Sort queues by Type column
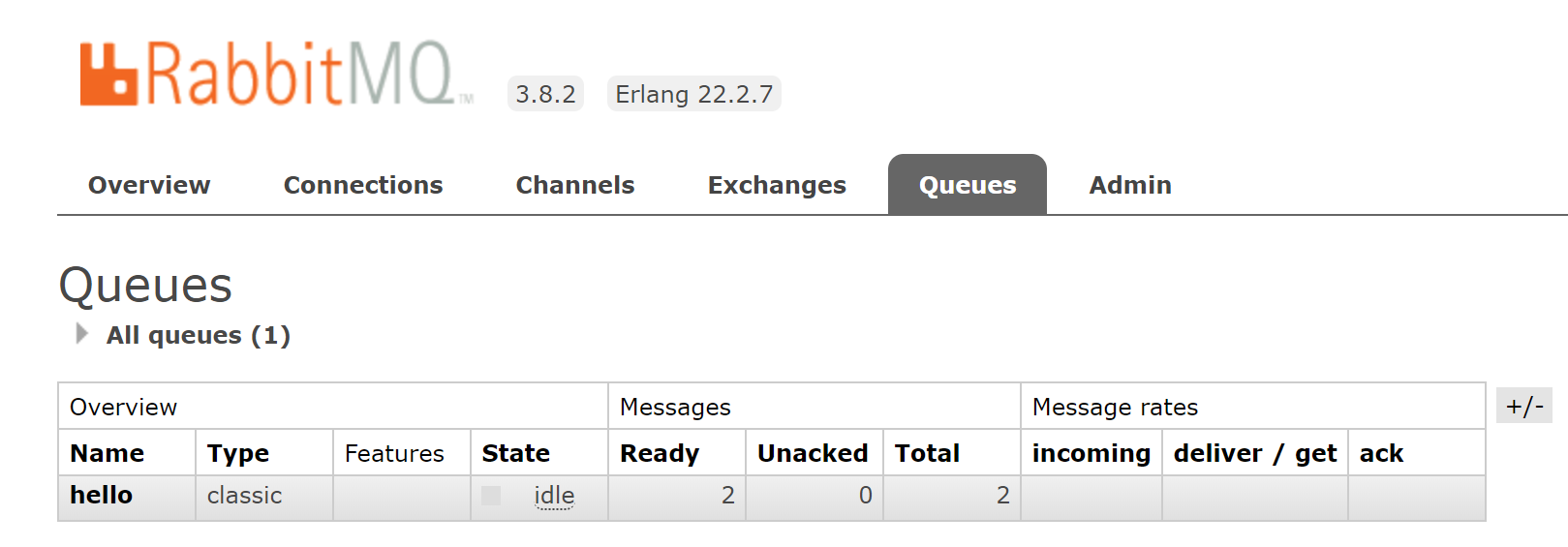Screen dimensions: 1568x547 click(238, 453)
